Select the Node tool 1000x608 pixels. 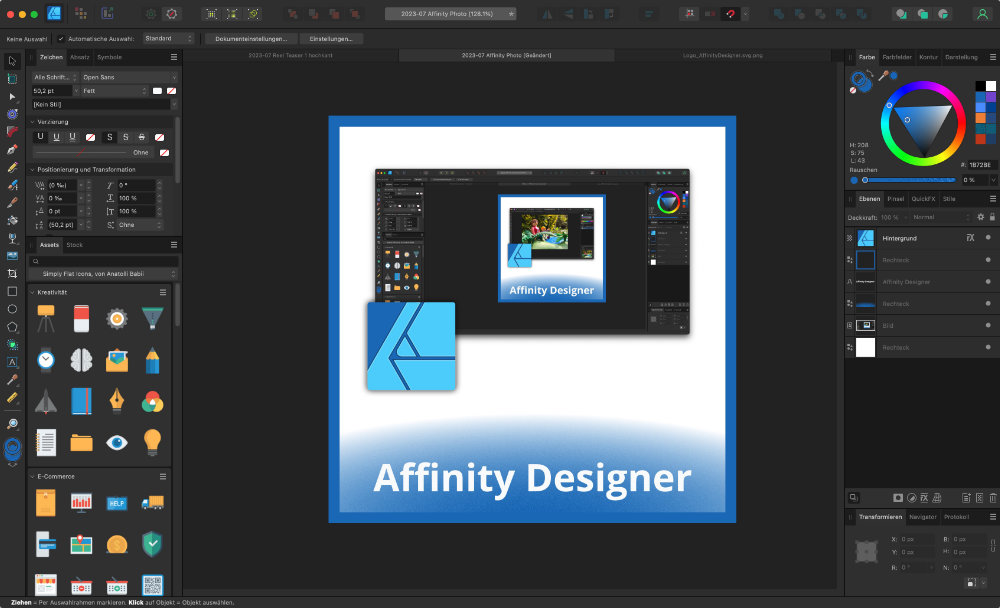click(x=12, y=96)
